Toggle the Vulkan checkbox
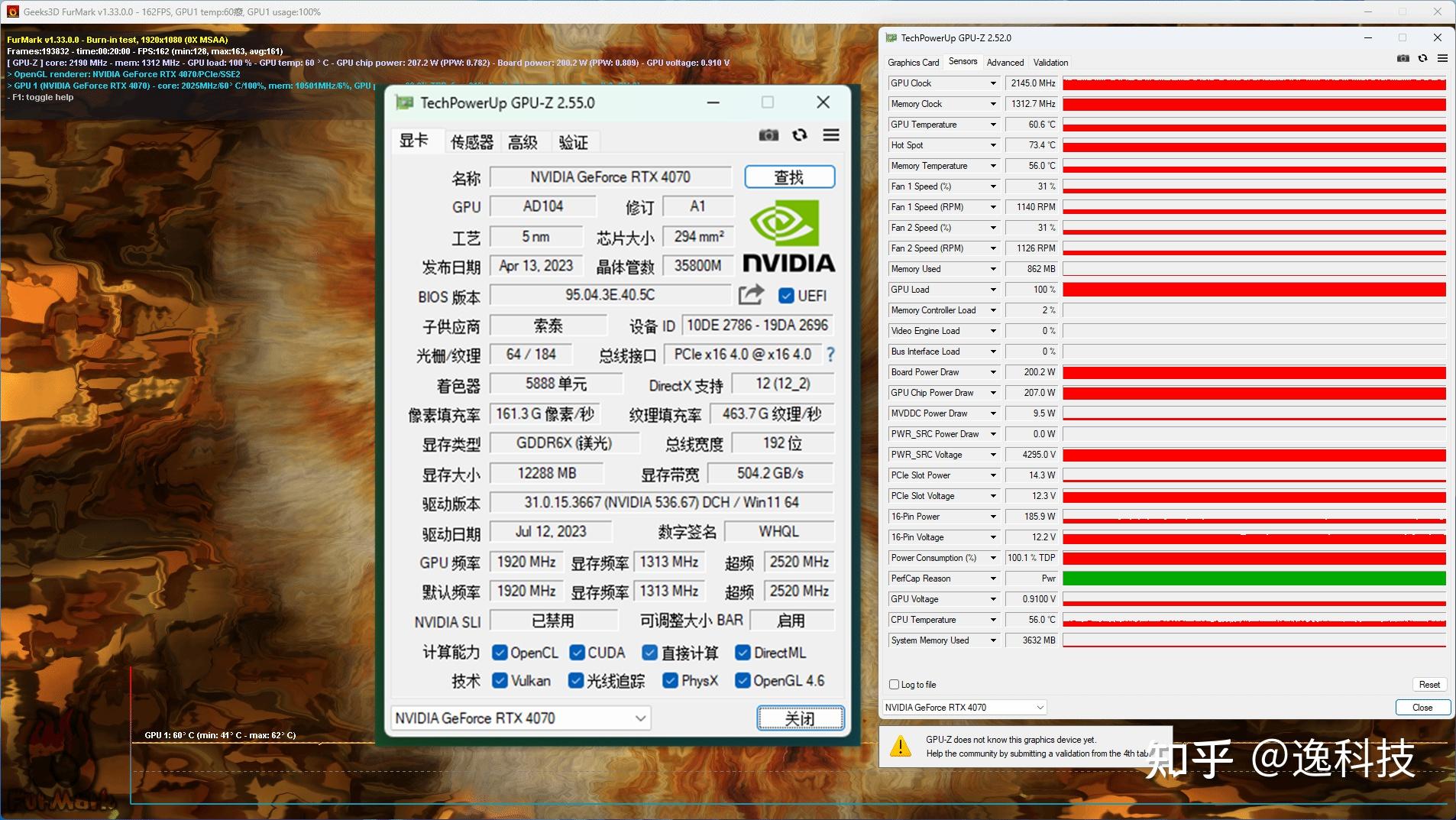Screen dimensions: 1456x820 click(x=500, y=680)
